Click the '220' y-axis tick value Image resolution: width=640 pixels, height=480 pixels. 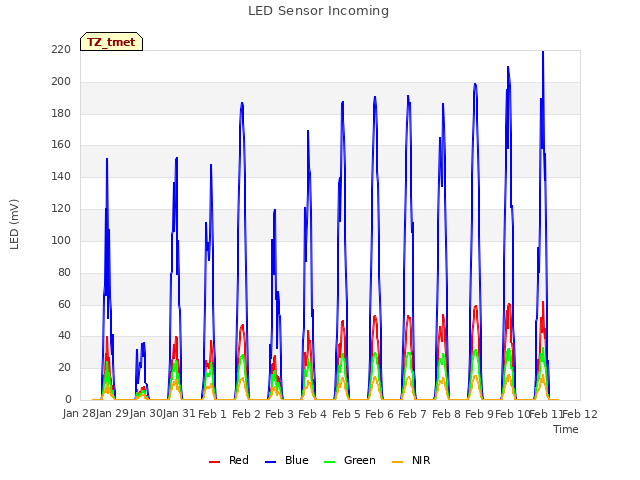(61, 50)
